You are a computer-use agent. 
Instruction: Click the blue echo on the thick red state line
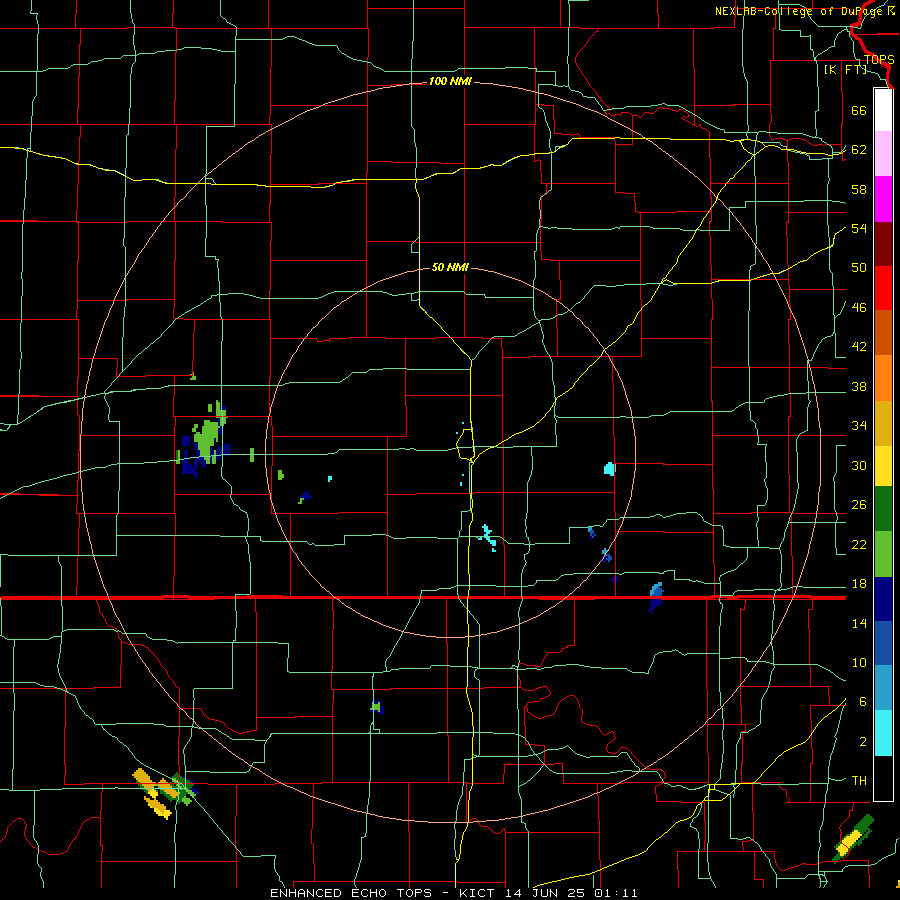point(655,598)
